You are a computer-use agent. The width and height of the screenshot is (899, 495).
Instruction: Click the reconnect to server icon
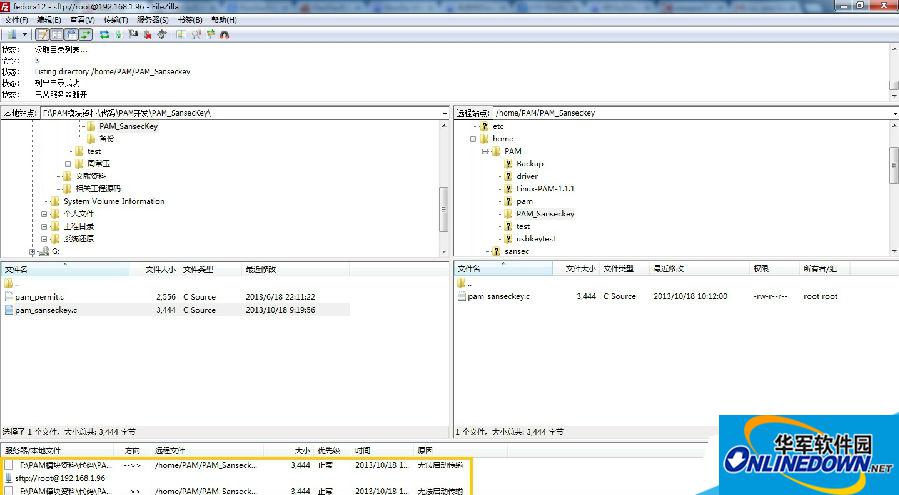[x=161, y=34]
